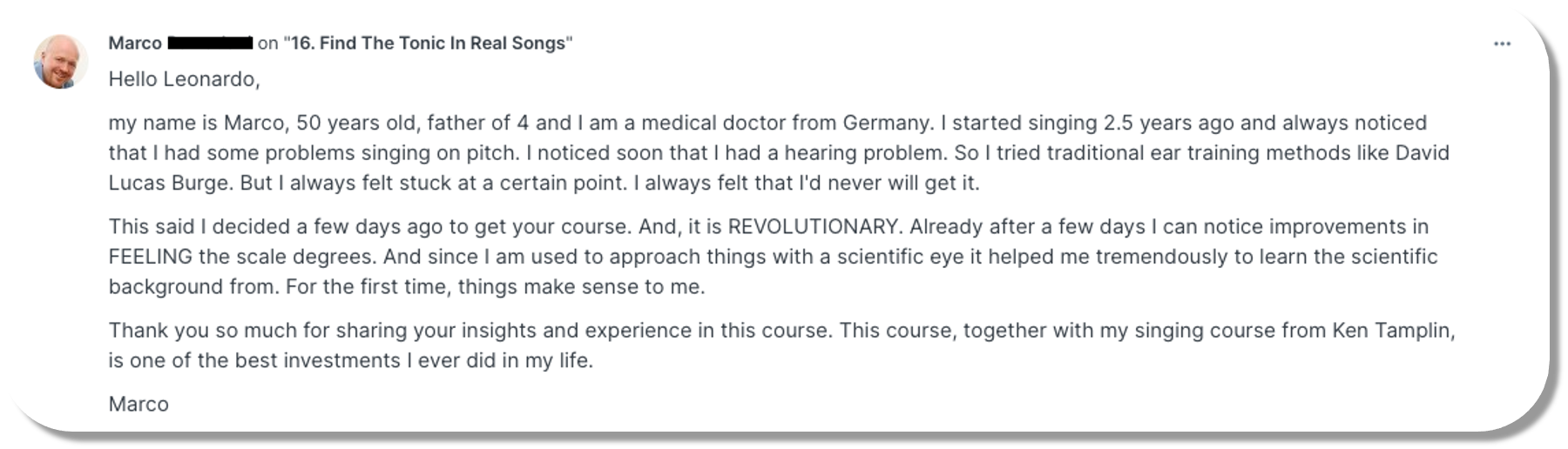Click the blacked-out surname bar
Viewport: 1568px width, 449px height.
(x=210, y=43)
